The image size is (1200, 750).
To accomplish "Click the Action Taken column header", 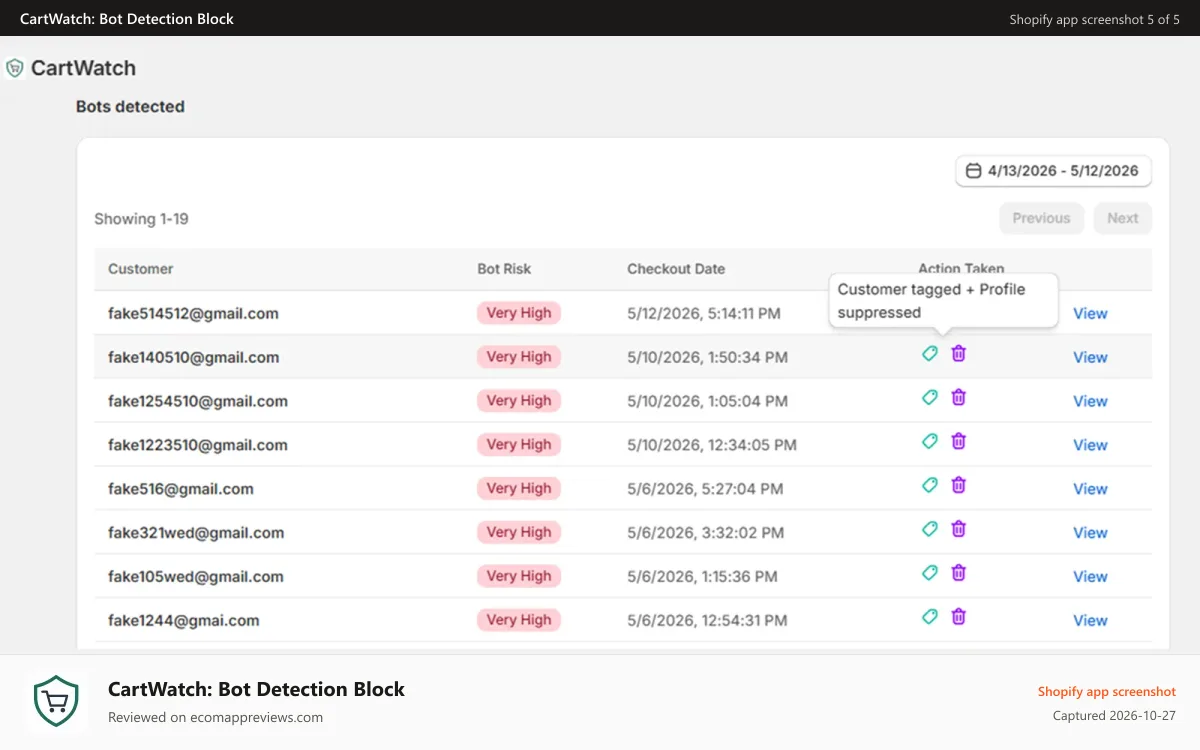I will (961, 269).
